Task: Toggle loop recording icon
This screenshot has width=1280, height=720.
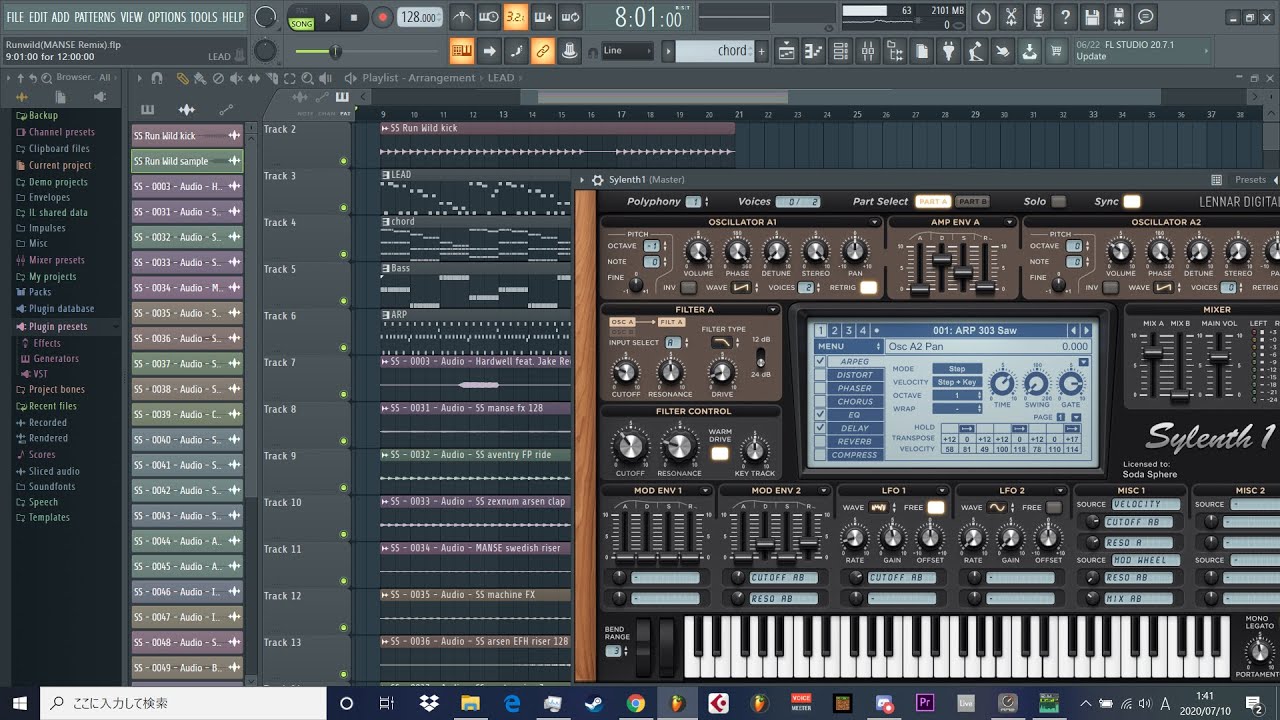Action: point(570,17)
